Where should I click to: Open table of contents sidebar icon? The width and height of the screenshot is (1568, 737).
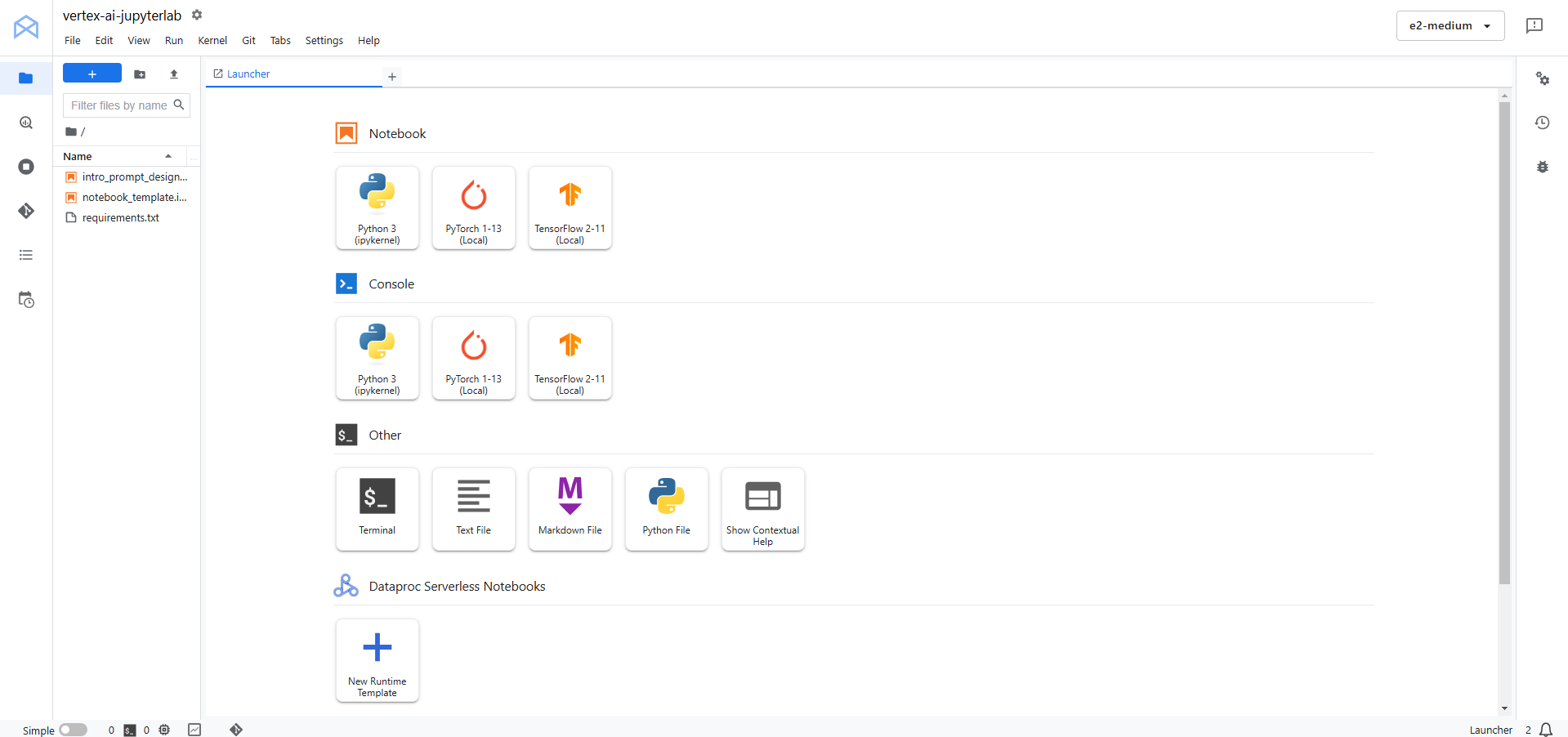[26, 255]
